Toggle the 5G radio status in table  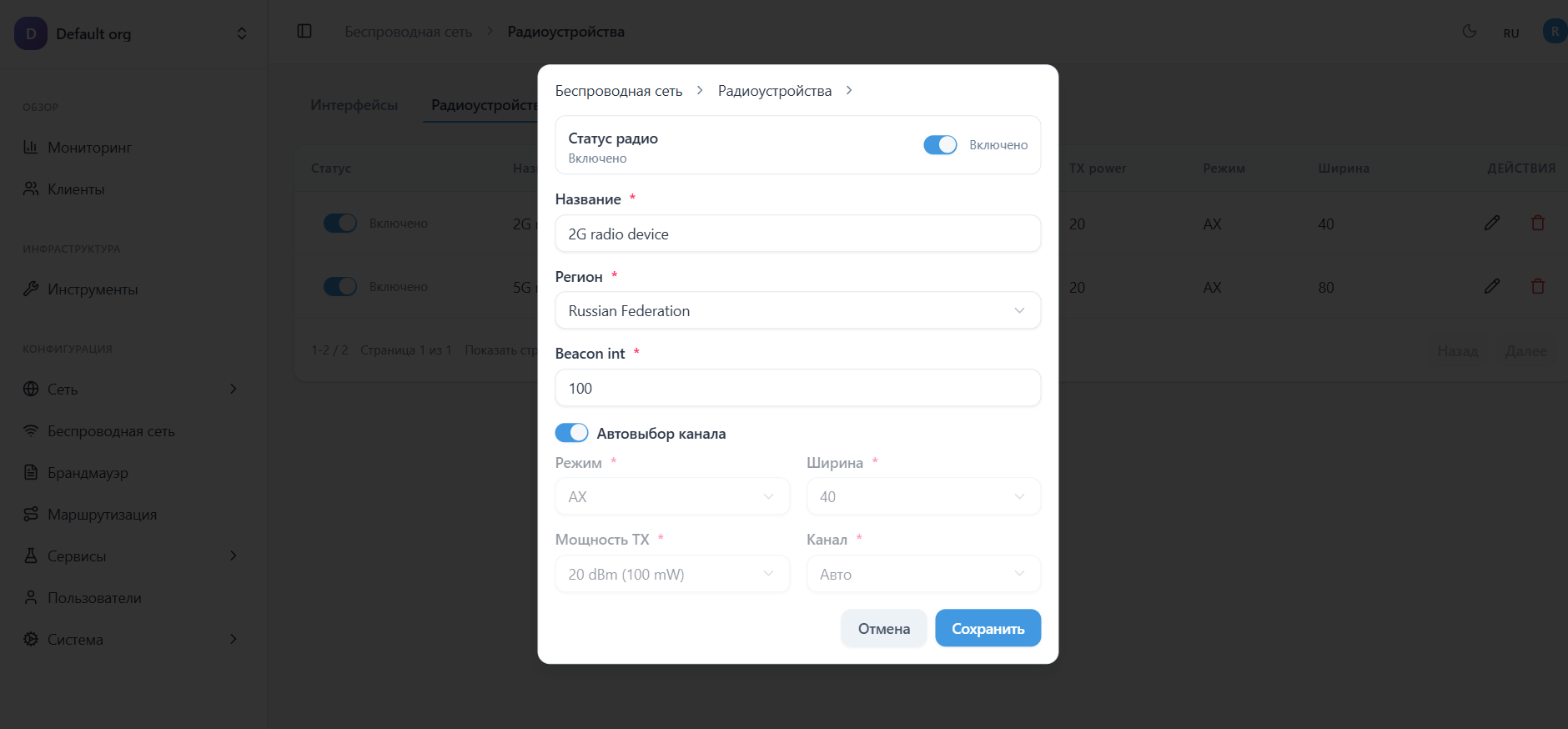(340, 286)
